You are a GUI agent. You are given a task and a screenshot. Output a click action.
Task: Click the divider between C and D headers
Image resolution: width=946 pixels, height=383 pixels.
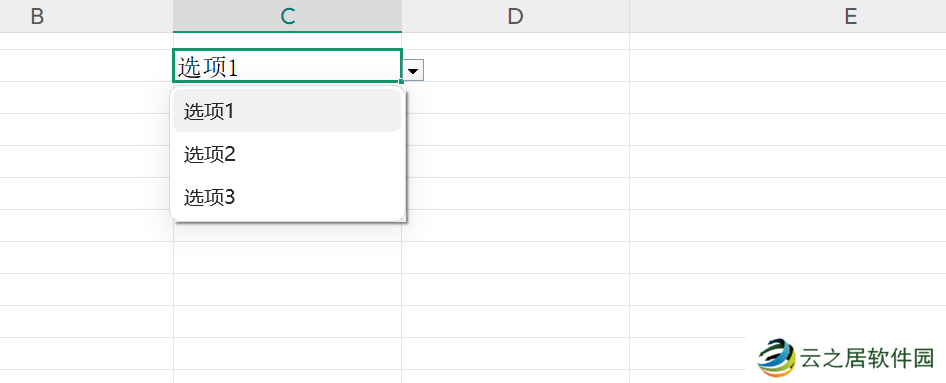[402, 16]
